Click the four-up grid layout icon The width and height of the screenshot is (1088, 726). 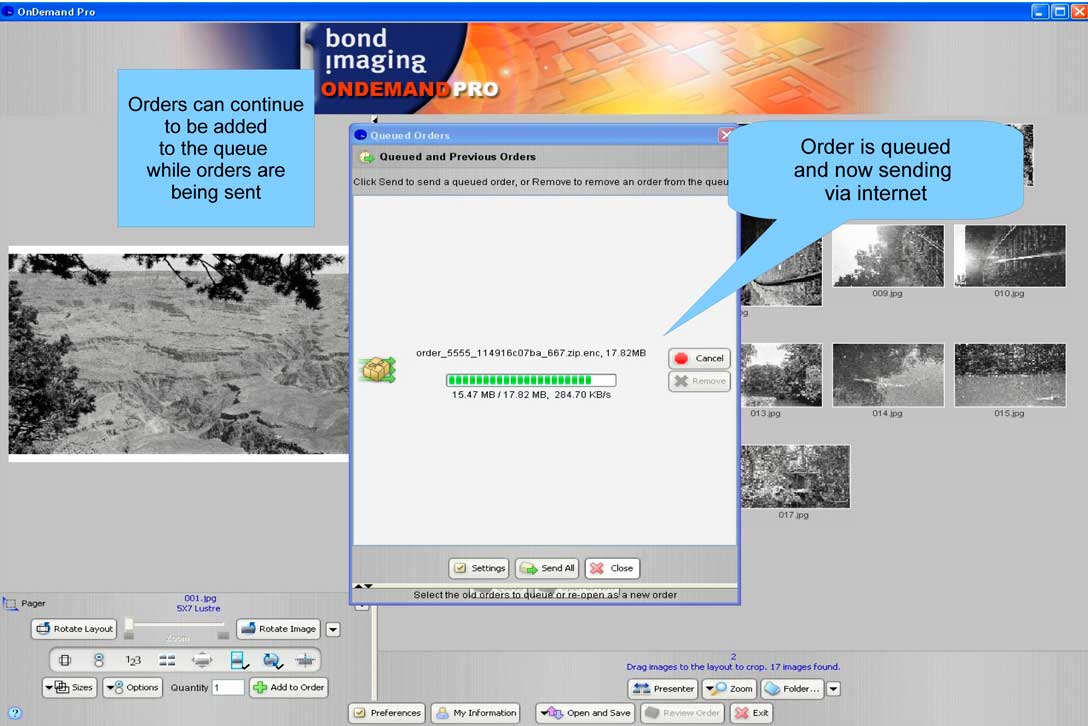coord(167,660)
